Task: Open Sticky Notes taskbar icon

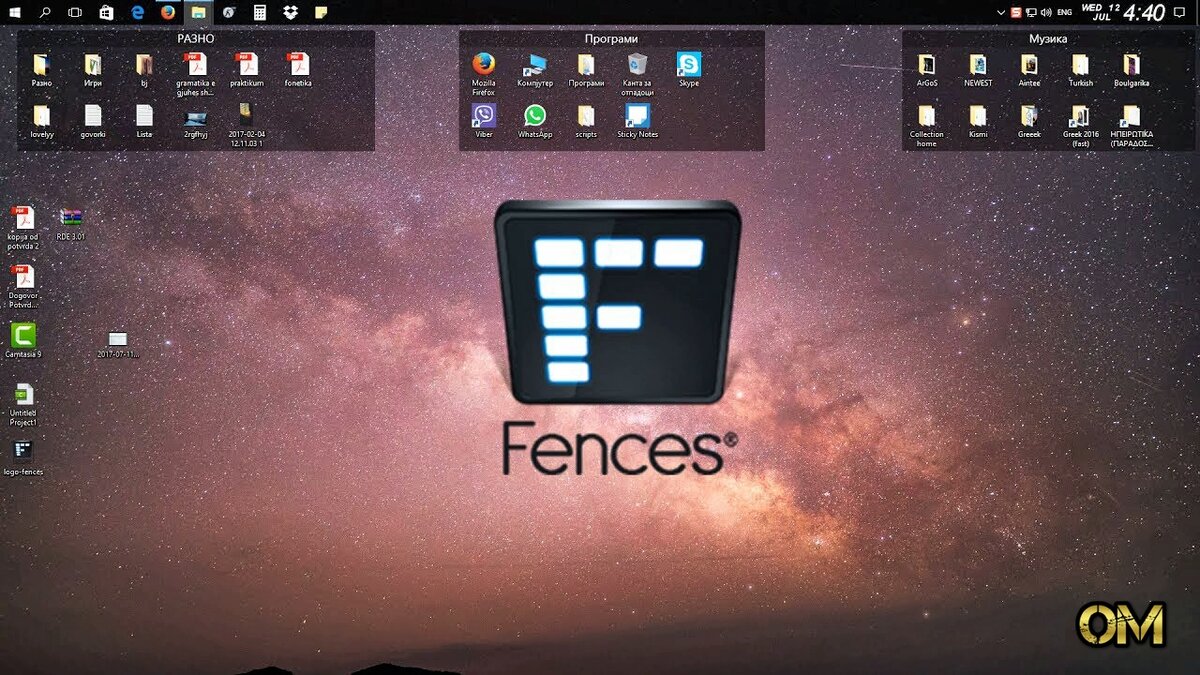Action: 321,12
